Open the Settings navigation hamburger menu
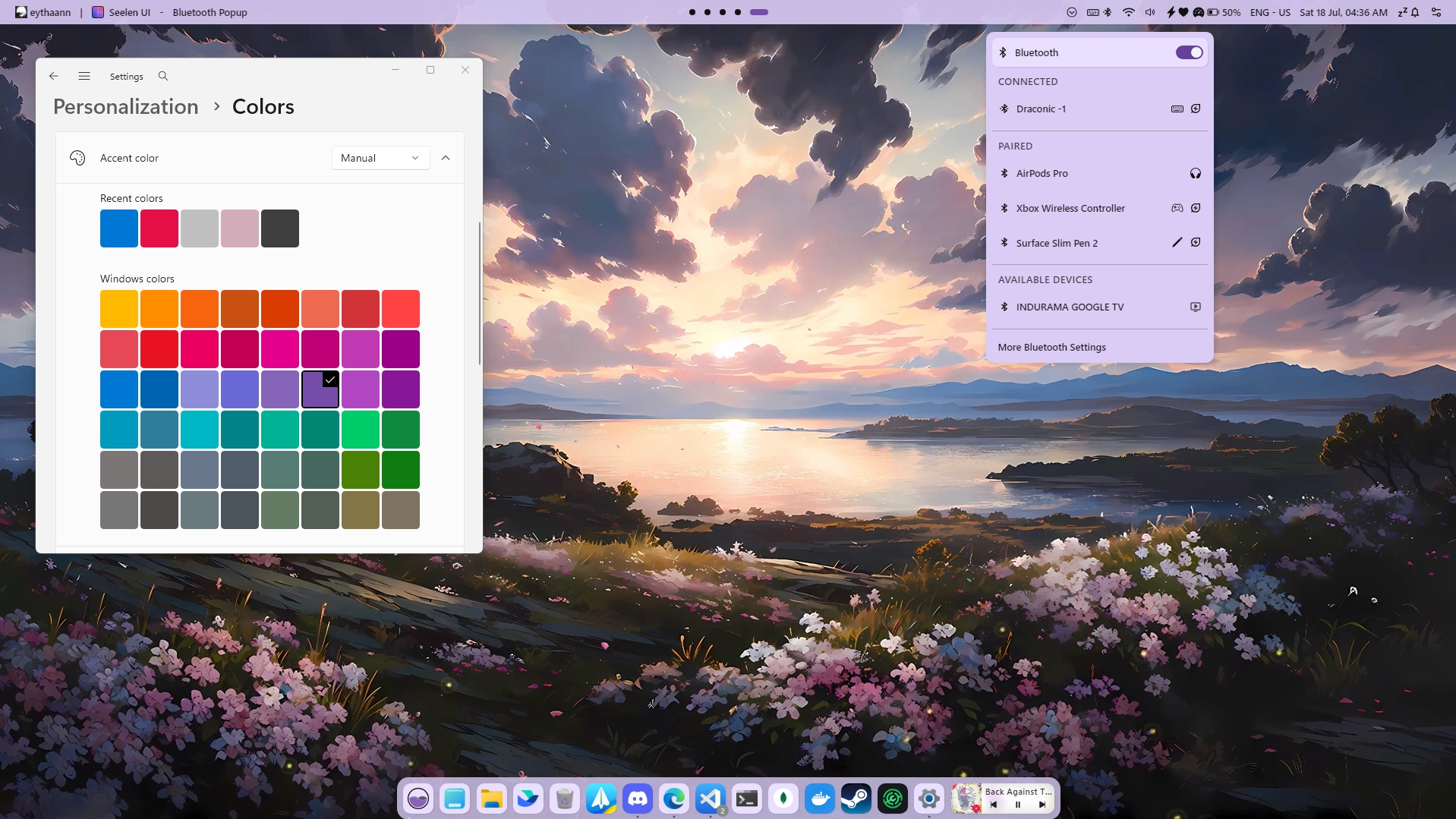 coord(84,76)
